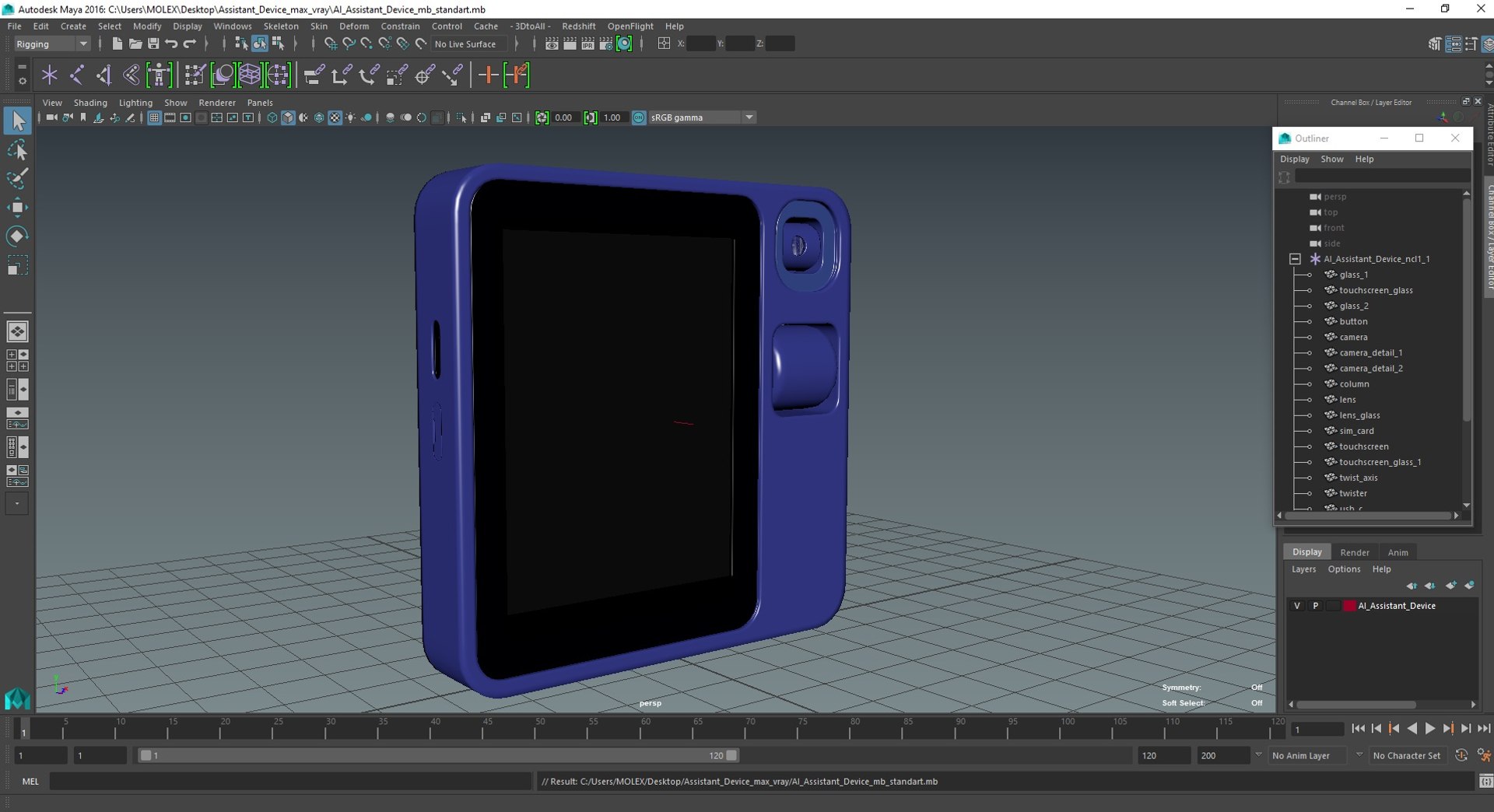This screenshot has height=812, width=1494.
Task: Toggle the viewport exposure icon
Action: pyautogui.click(x=542, y=117)
